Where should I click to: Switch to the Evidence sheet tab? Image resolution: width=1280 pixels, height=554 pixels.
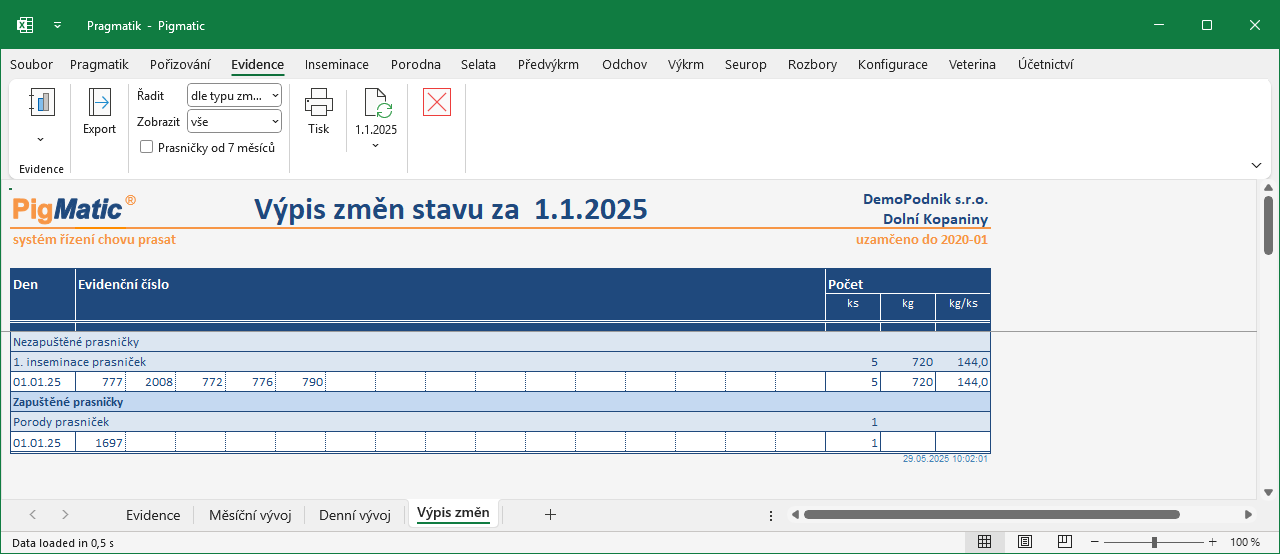click(x=153, y=515)
